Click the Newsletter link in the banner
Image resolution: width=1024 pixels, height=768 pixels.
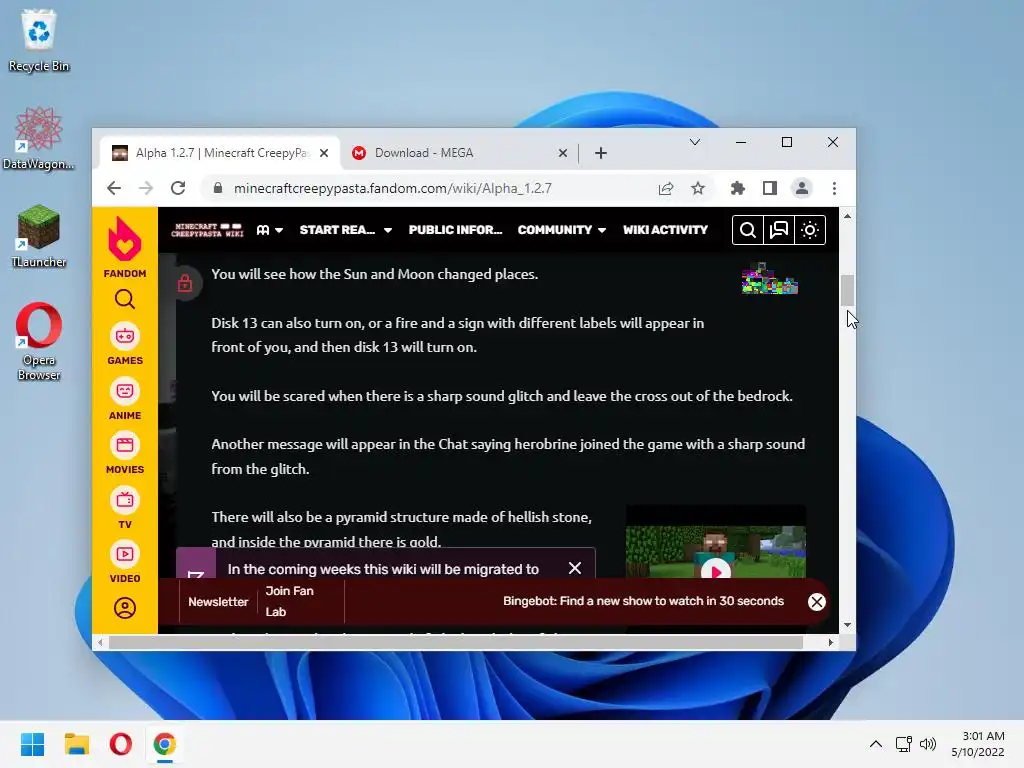coord(218,601)
